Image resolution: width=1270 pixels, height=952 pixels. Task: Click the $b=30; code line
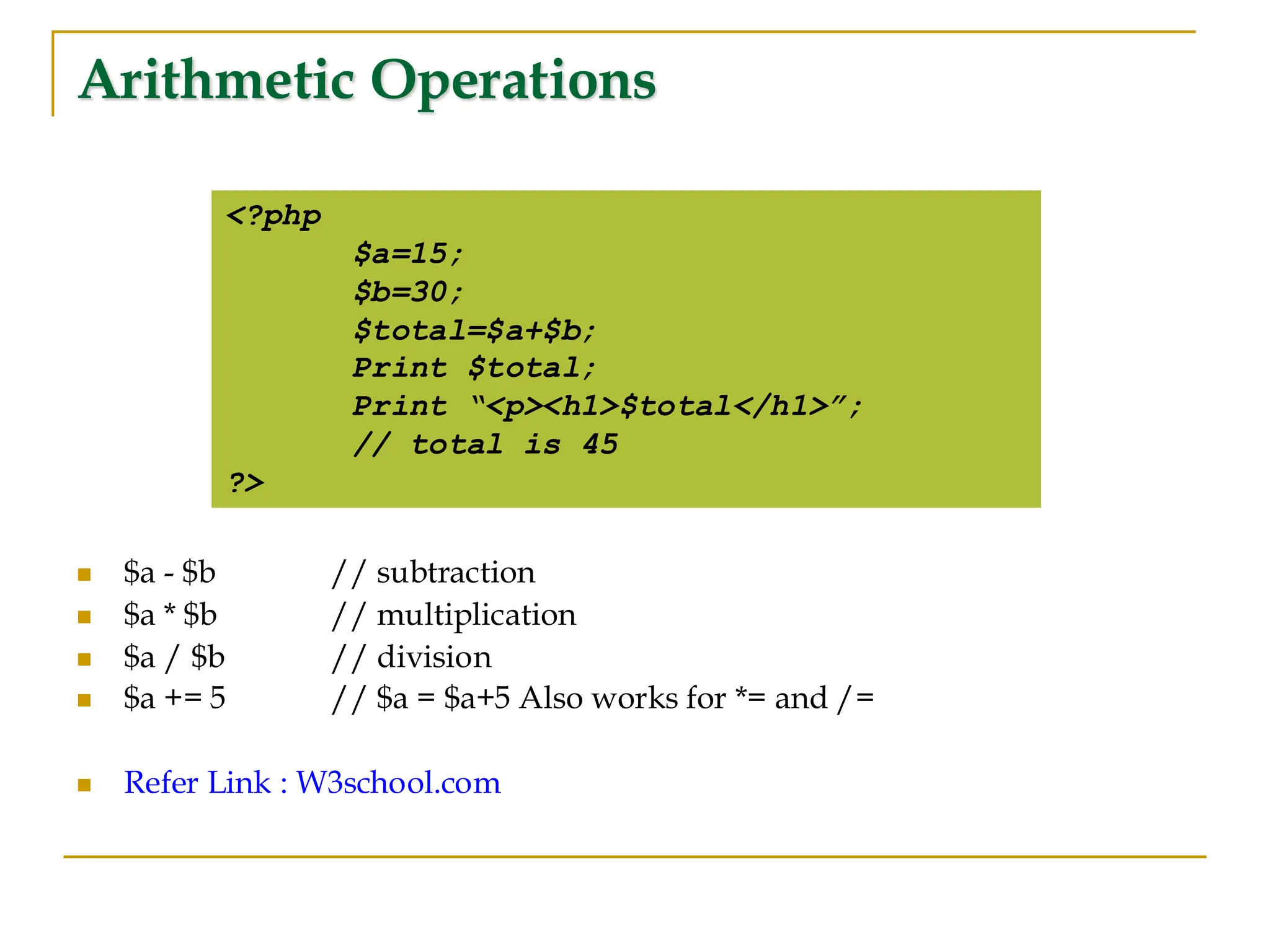[408, 292]
